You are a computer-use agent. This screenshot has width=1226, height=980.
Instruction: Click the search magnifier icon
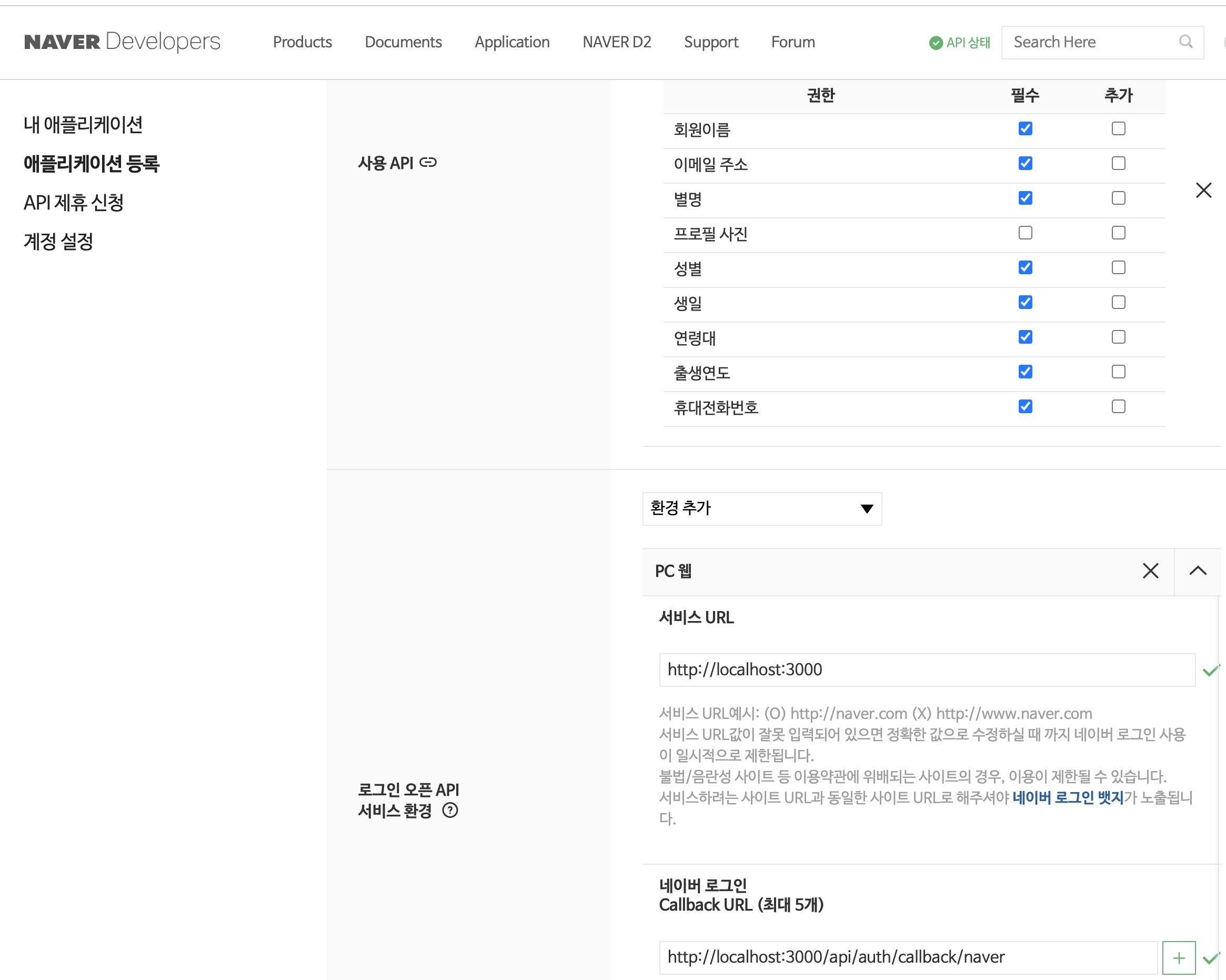[1185, 42]
